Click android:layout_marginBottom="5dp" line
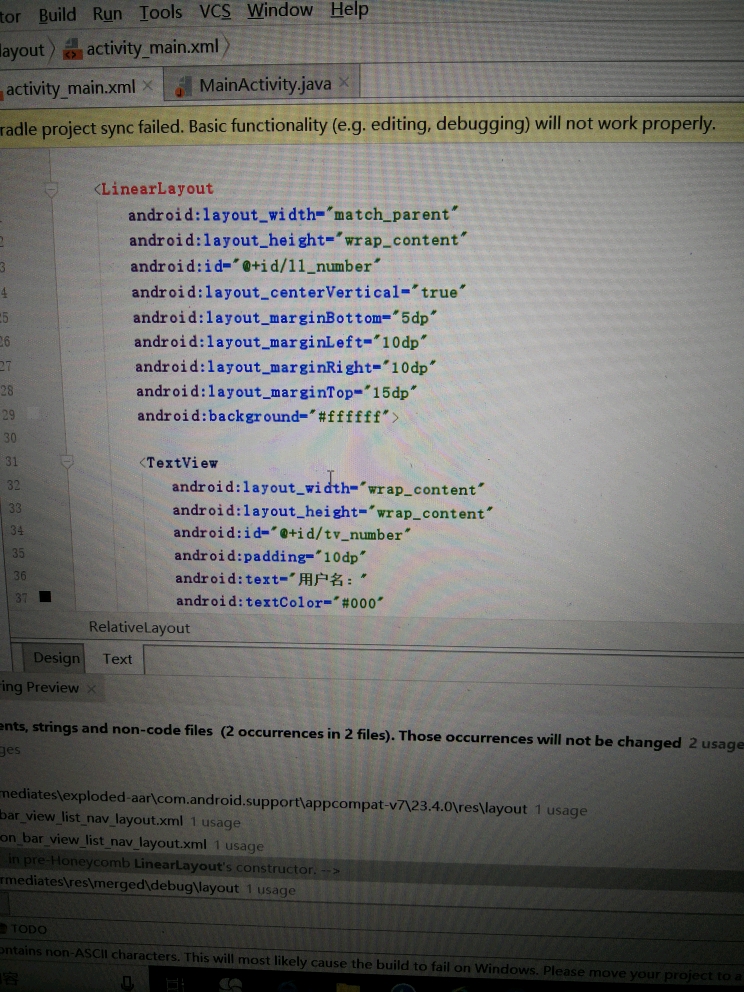 coord(285,317)
